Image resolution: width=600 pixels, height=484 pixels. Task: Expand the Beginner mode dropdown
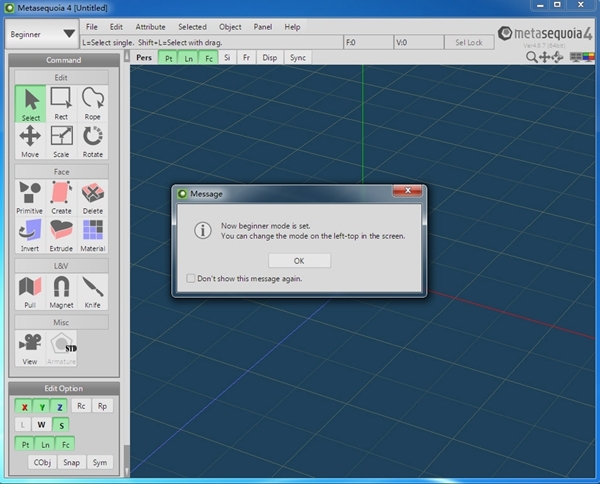point(42,34)
